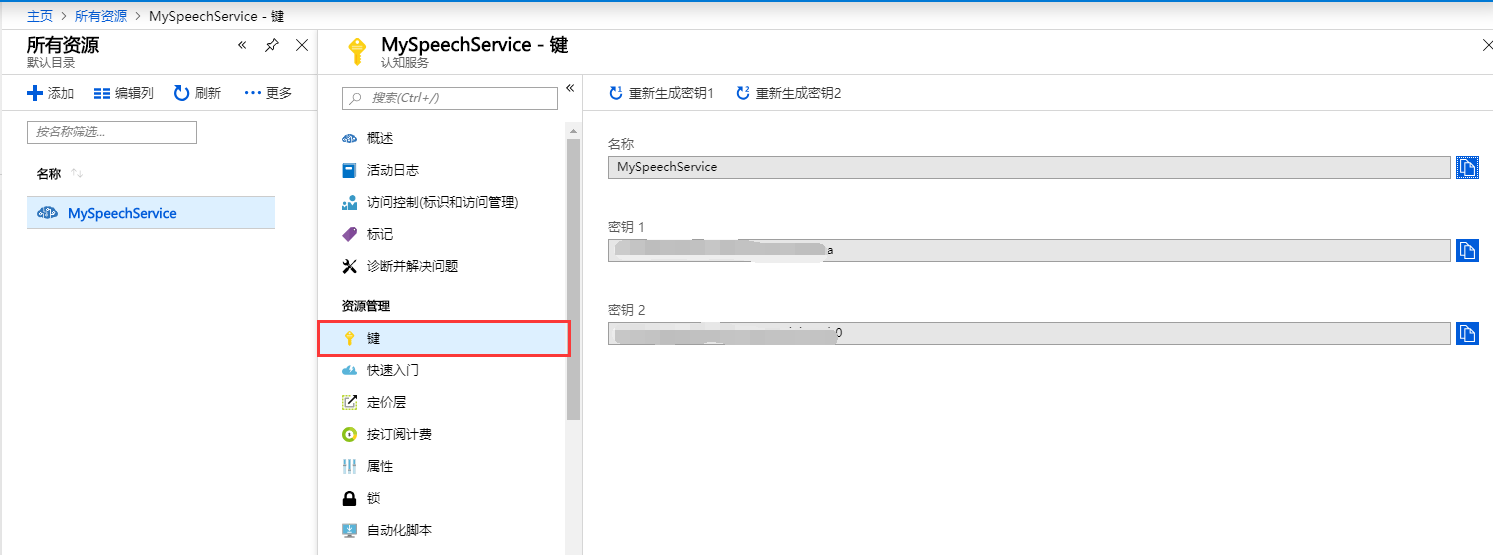Click the 活动日志 book icon
Viewport: 1493px width, 555px height.
[x=349, y=170]
